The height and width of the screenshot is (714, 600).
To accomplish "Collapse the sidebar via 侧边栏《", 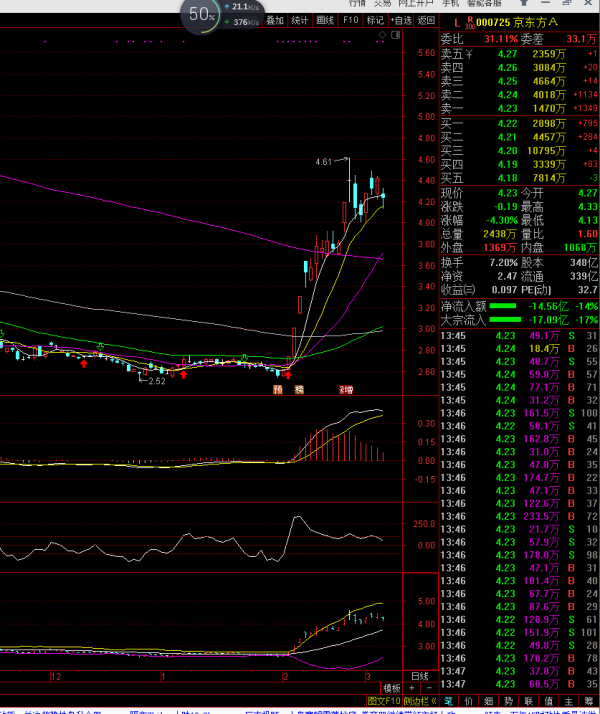I will 420,701.
